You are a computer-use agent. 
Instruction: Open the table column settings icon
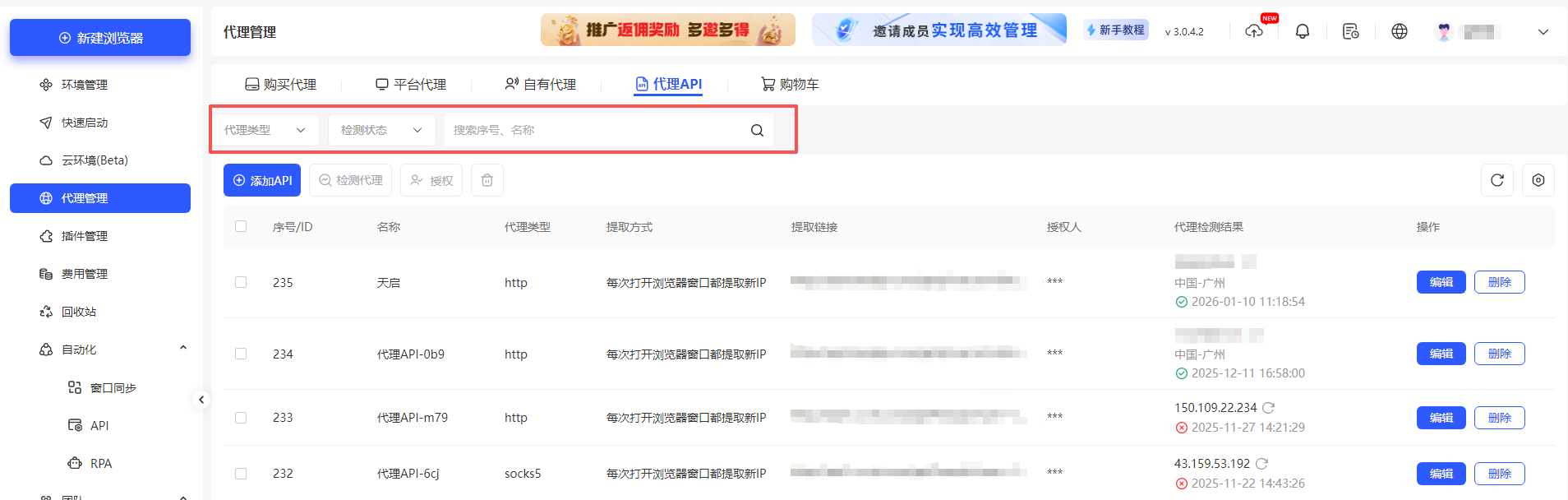pos(1538,180)
